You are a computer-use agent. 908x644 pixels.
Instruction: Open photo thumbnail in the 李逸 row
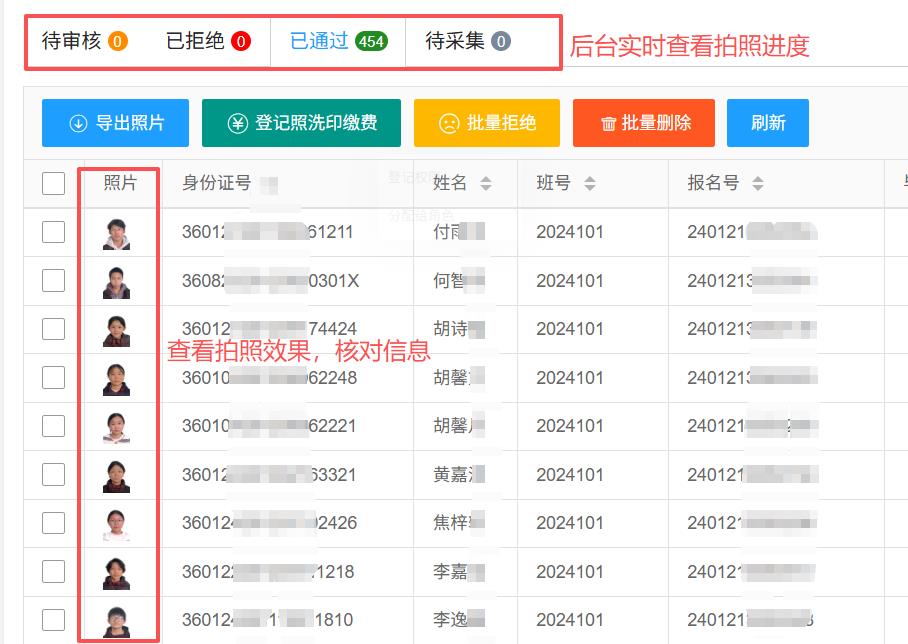click(117, 620)
